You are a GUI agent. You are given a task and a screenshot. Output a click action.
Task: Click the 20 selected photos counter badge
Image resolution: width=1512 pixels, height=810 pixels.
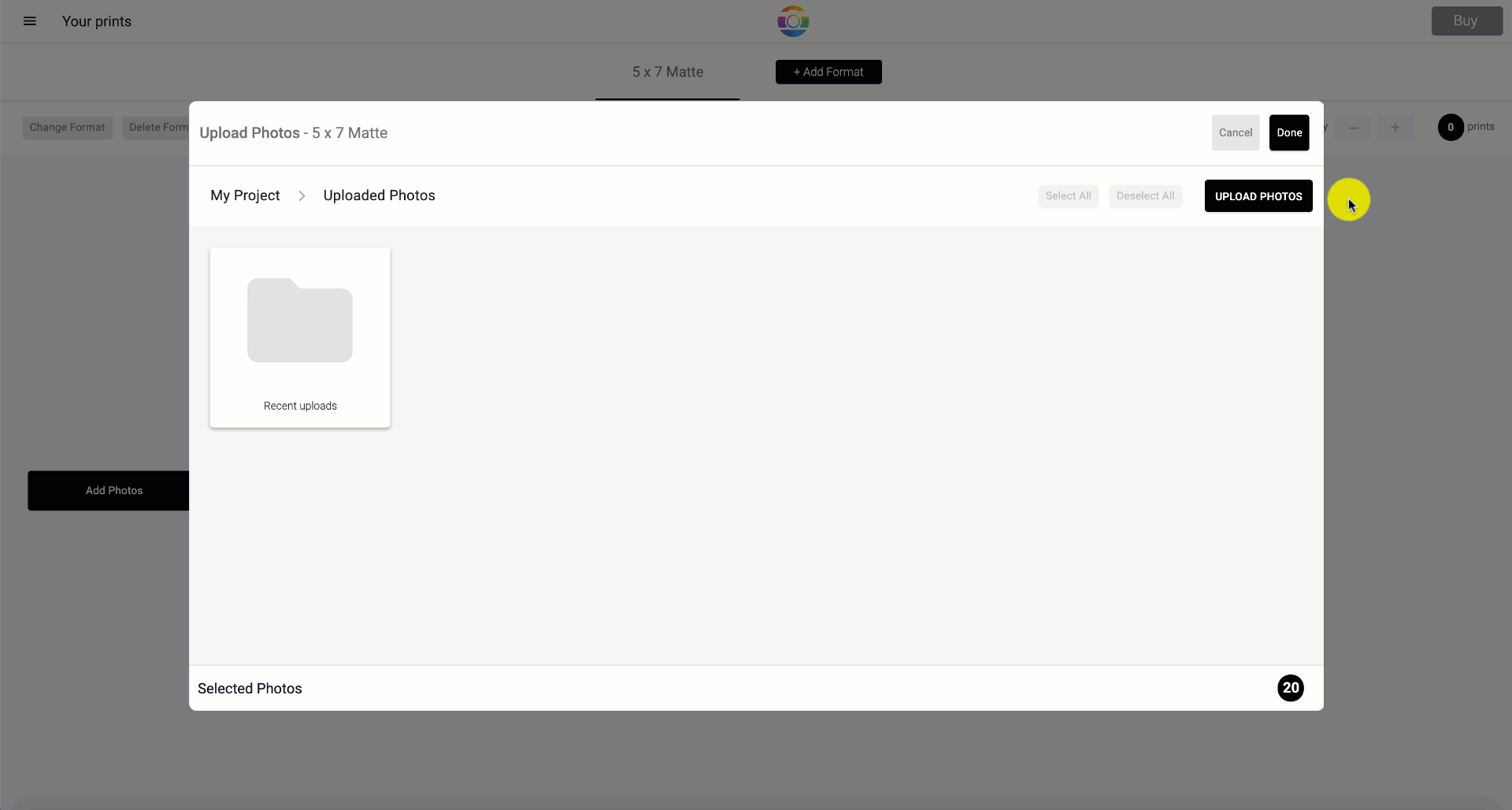pyautogui.click(x=1291, y=688)
